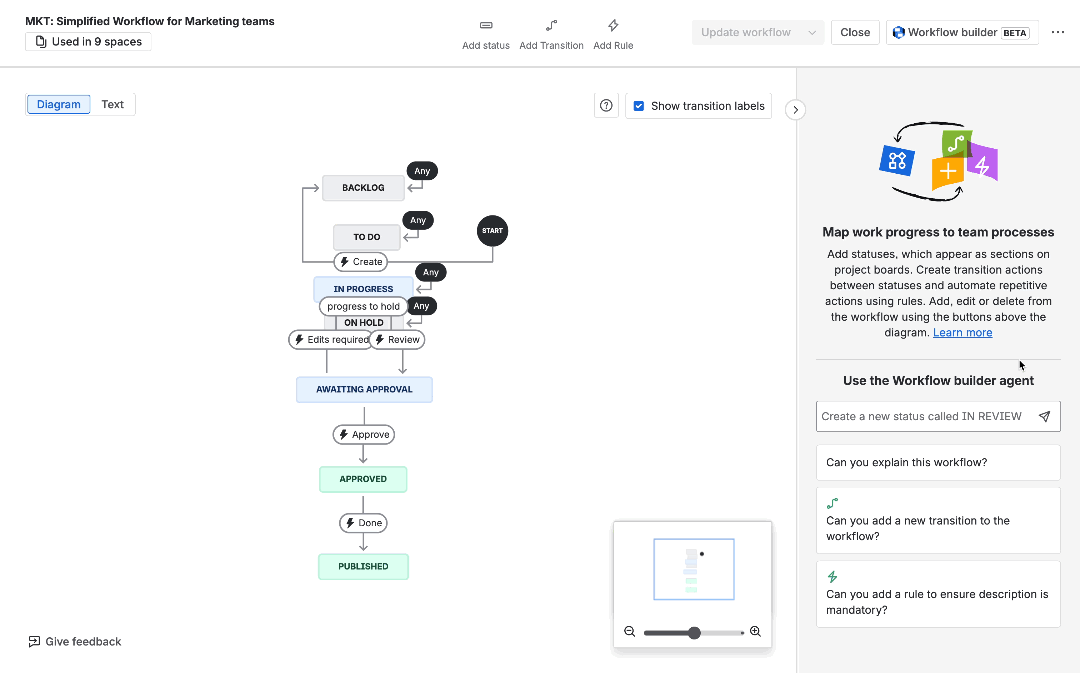The image size is (1080, 673).
Task: Click the Any badge beside IN PROGRESS
Action: click(430, 272)
